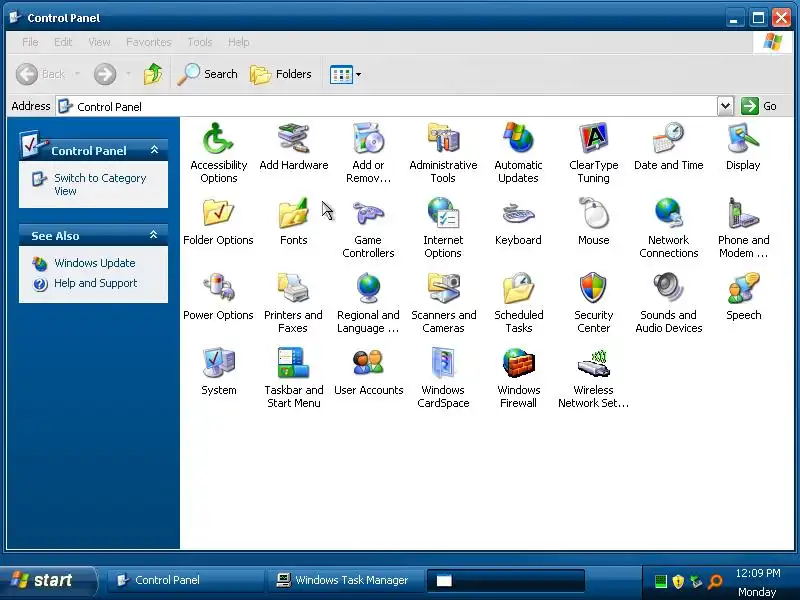Open the Start menu

pyautogui.click(x=47, y=580)
